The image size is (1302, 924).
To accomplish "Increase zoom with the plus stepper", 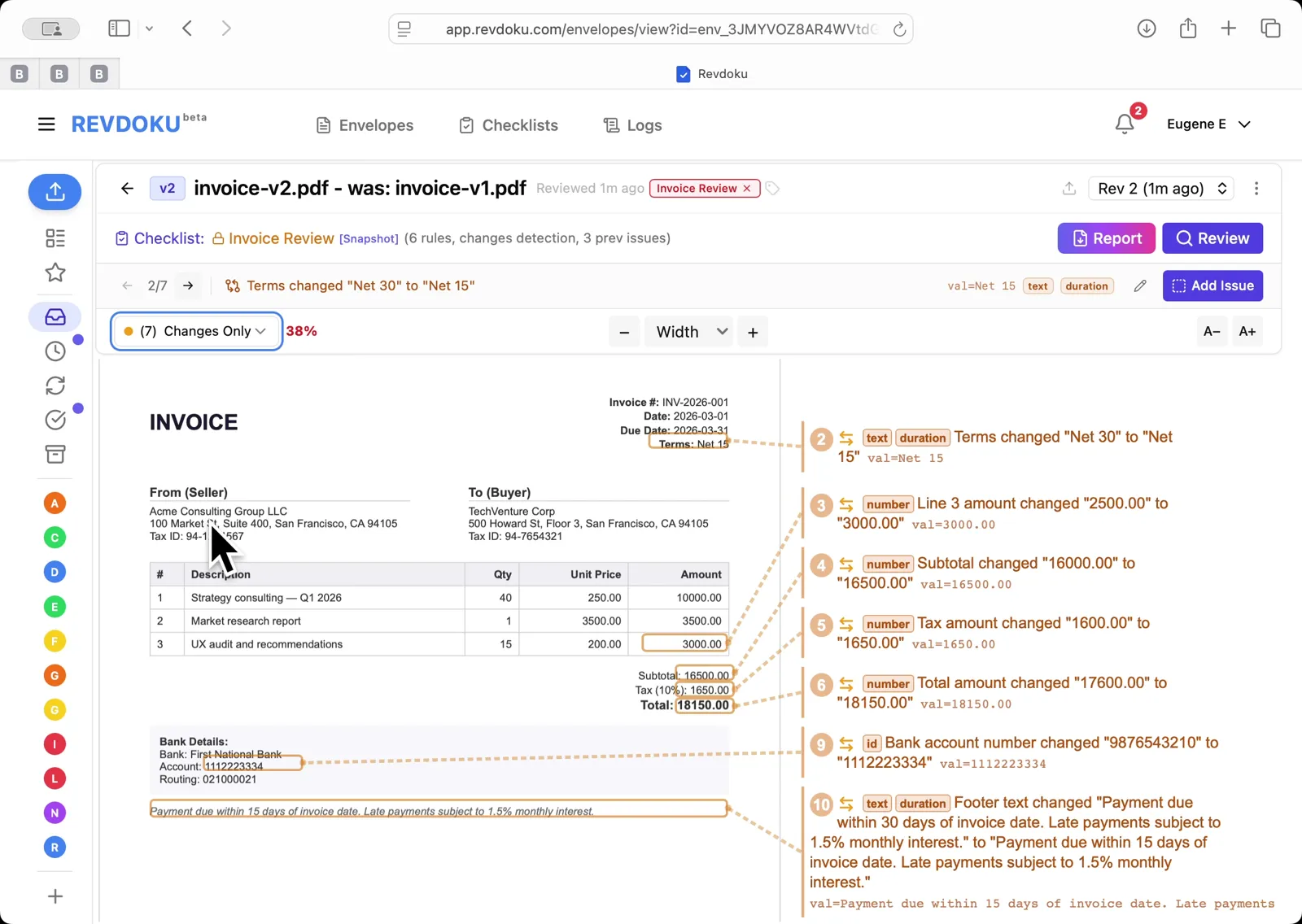I will (752, 331).
